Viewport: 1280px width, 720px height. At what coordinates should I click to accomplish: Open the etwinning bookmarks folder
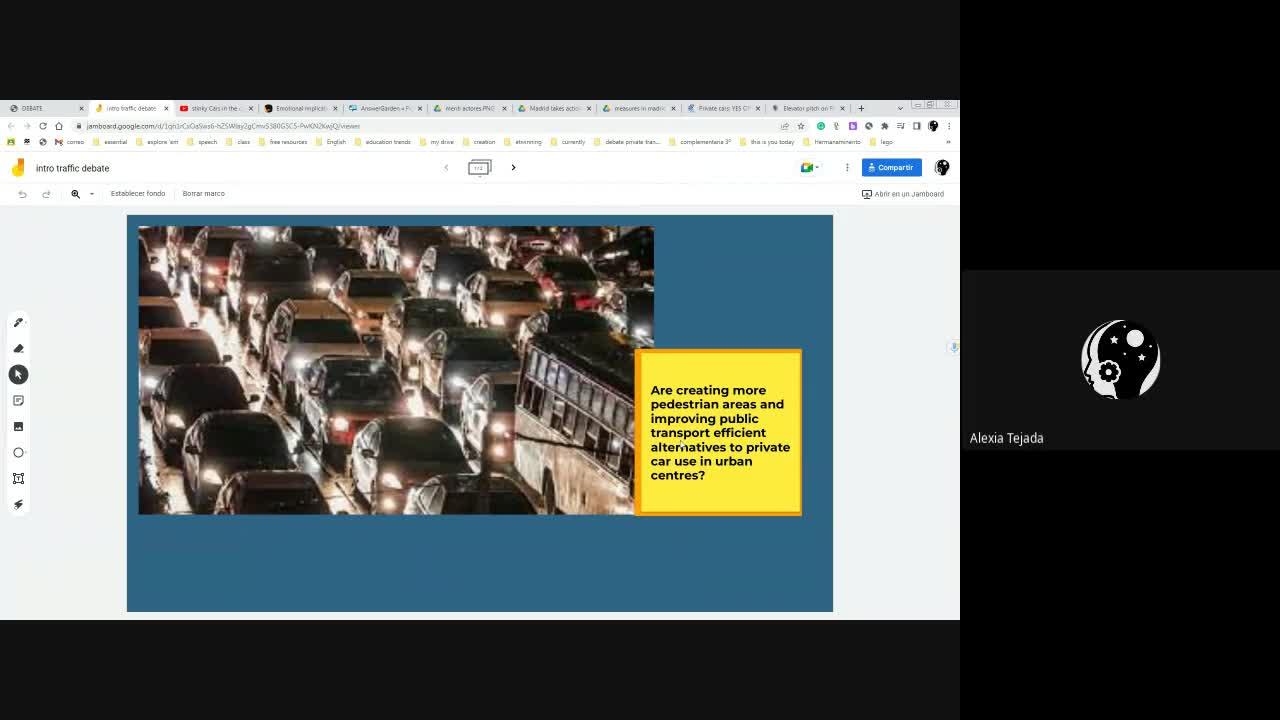(523, 142)
